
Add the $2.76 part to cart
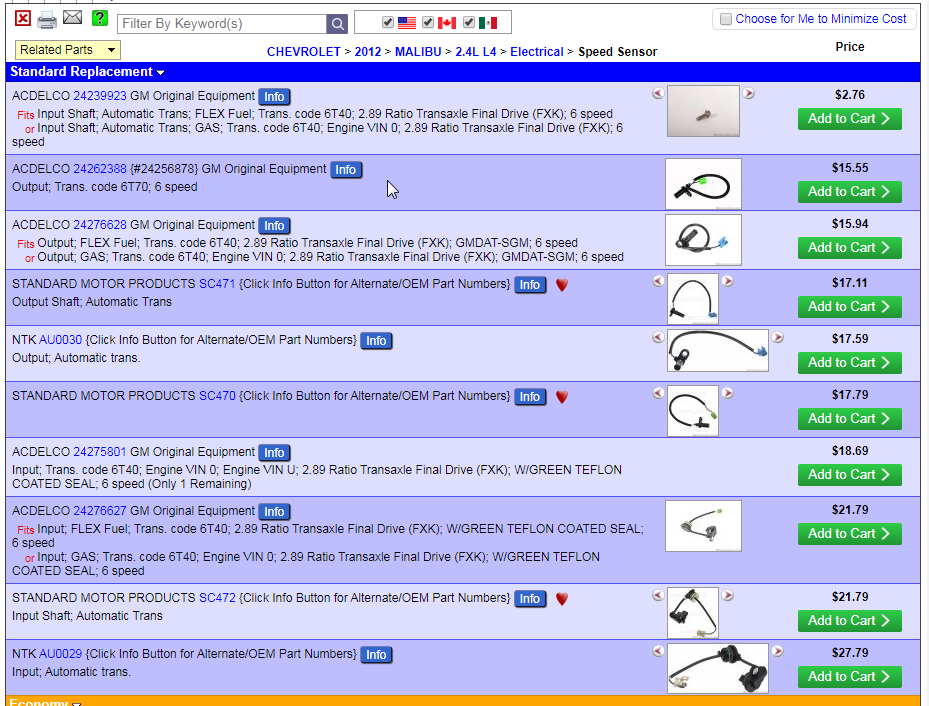(x=850, y=118)
